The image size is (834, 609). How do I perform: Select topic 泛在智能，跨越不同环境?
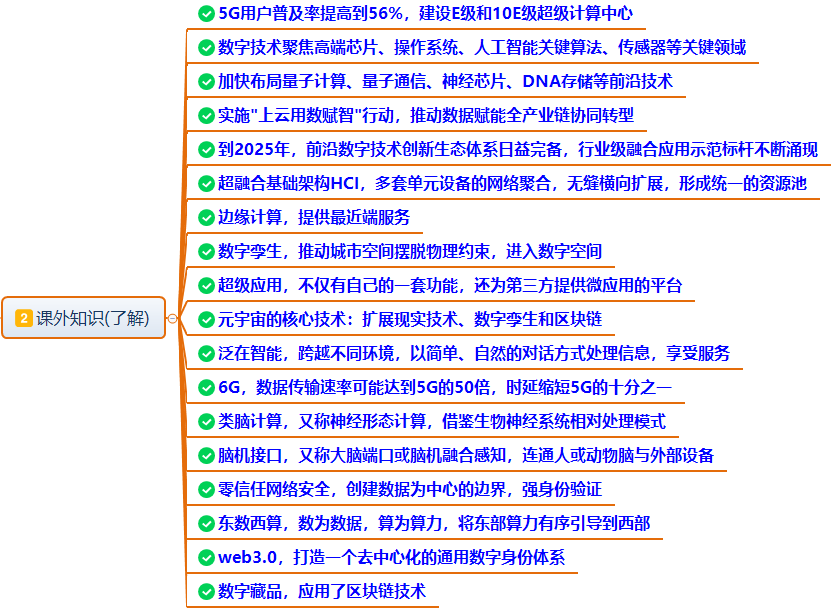[x=474, y=354]
